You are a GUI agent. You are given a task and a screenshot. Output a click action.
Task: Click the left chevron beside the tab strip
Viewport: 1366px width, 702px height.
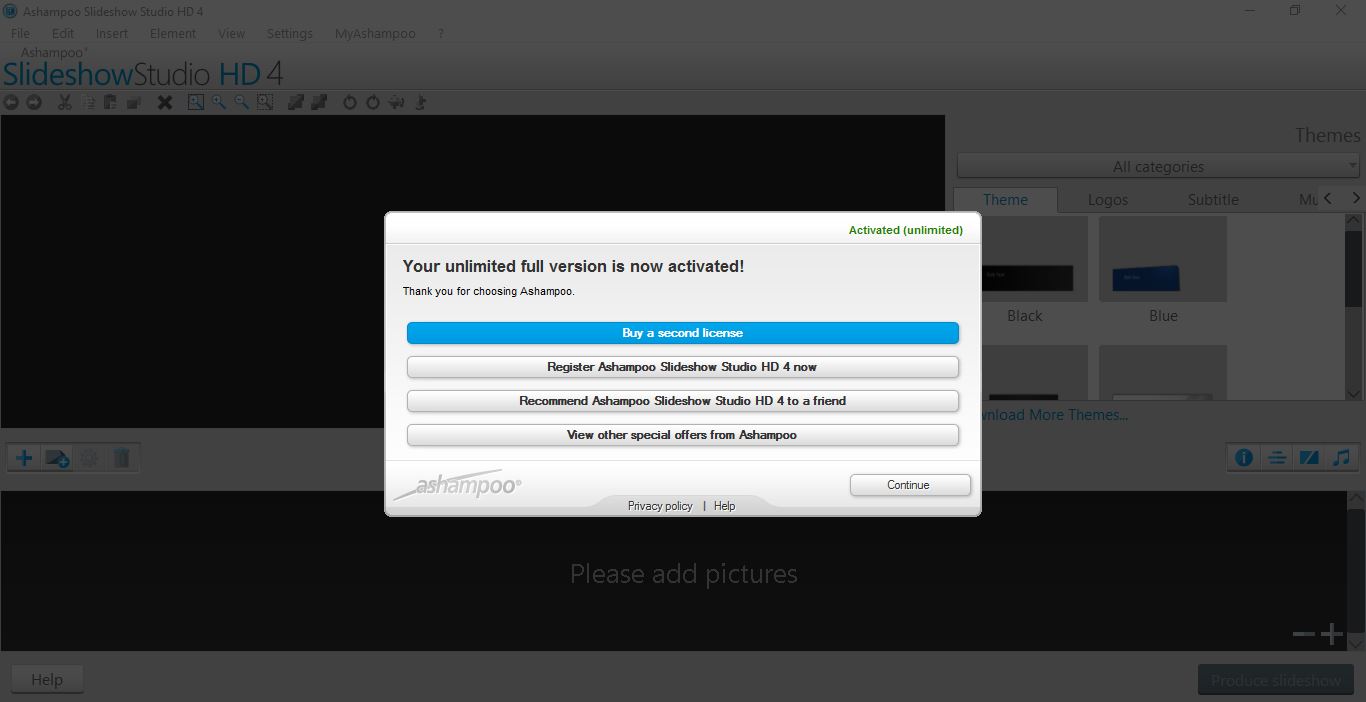click(x=1330, y=198)
